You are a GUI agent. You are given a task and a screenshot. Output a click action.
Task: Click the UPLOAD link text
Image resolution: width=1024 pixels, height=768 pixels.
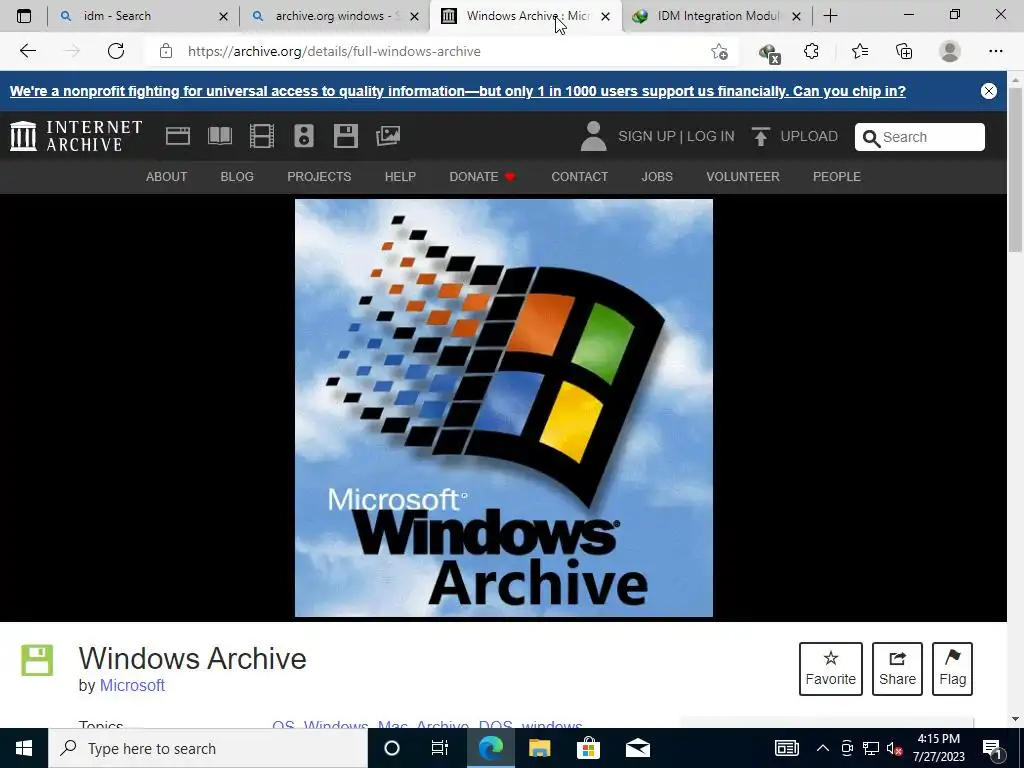pos(809,136)
